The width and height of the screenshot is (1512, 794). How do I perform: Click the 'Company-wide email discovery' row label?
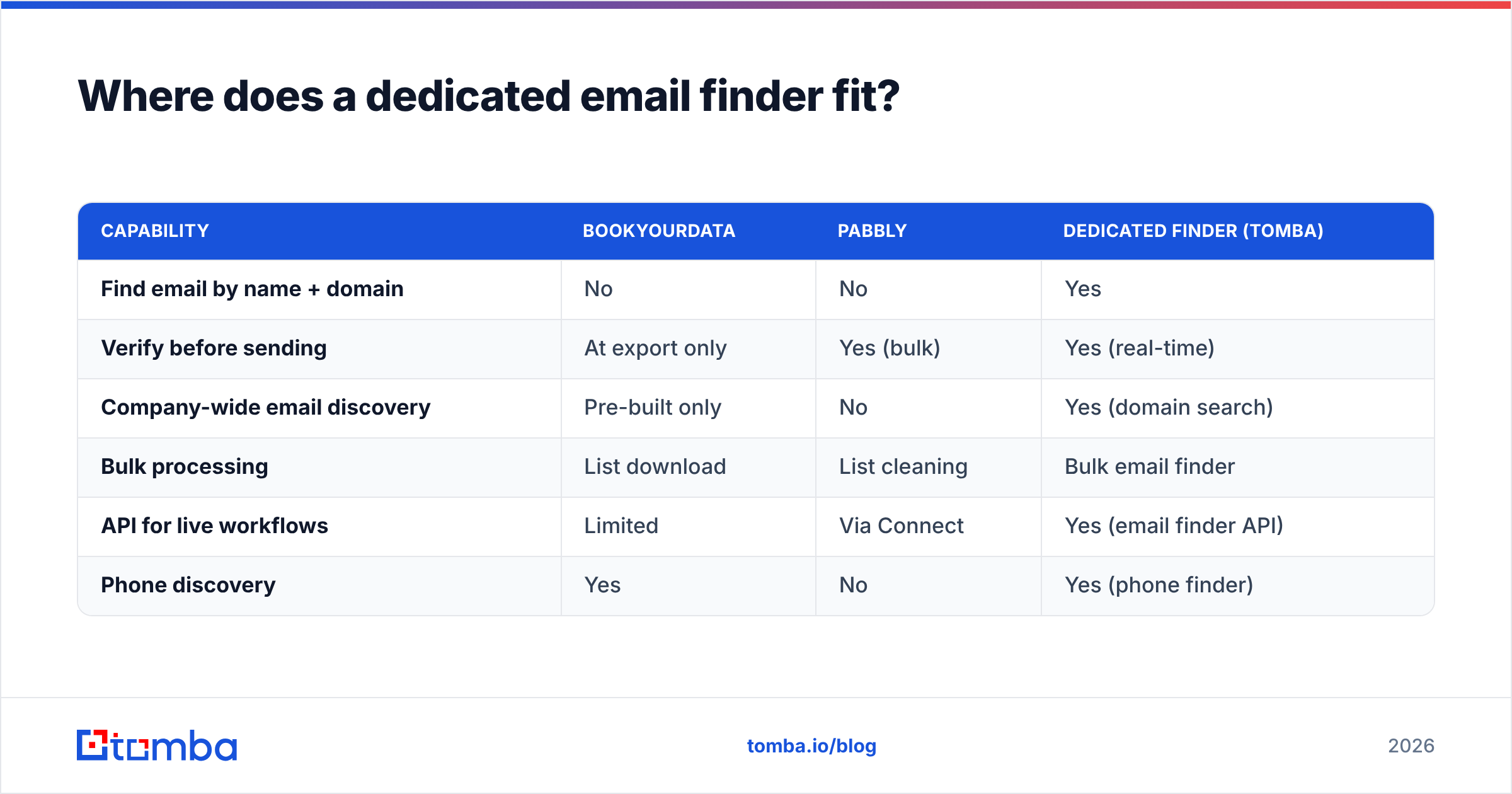coord(266,407)
